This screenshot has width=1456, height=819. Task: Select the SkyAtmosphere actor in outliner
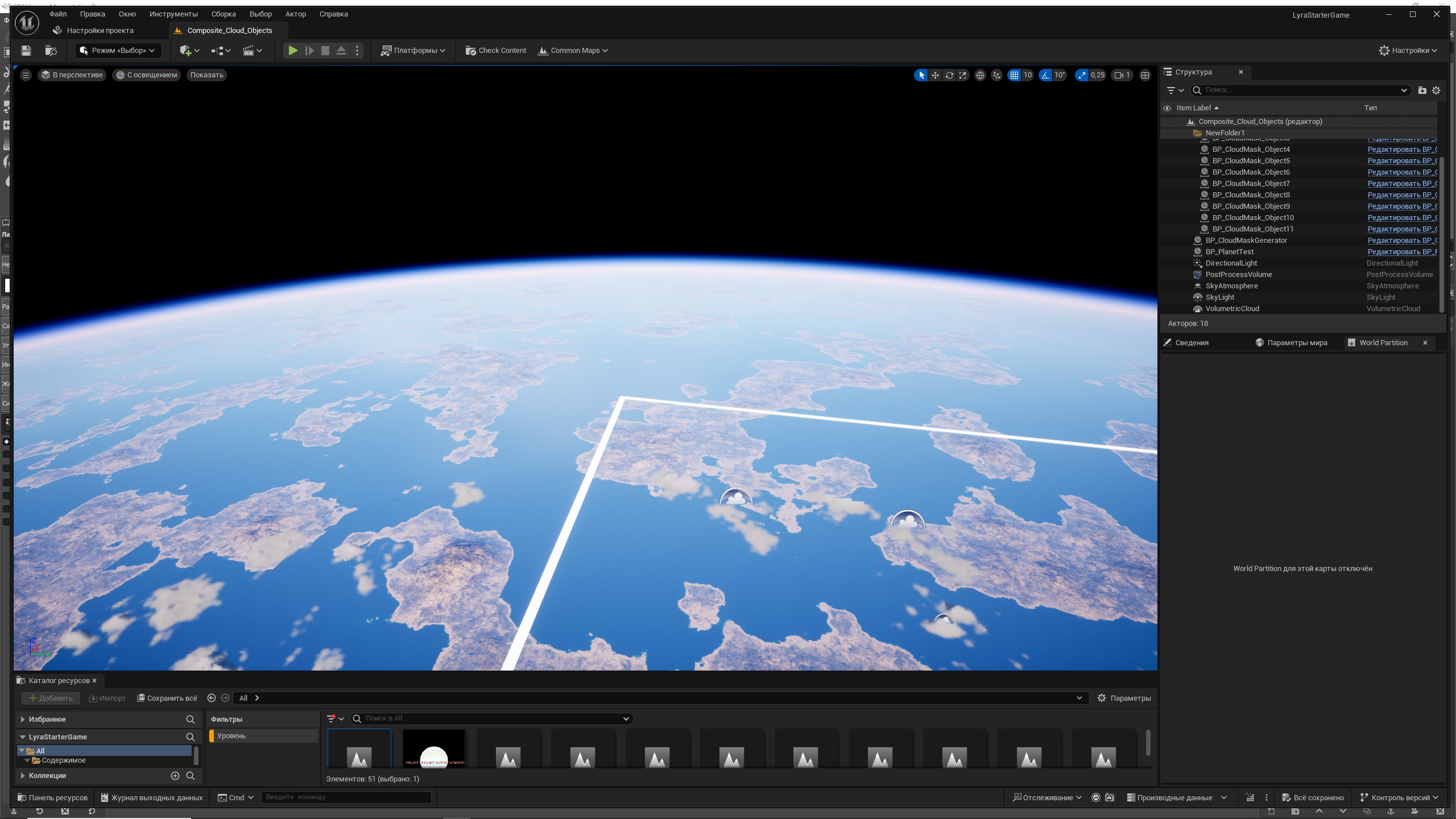pos(1231,286)
